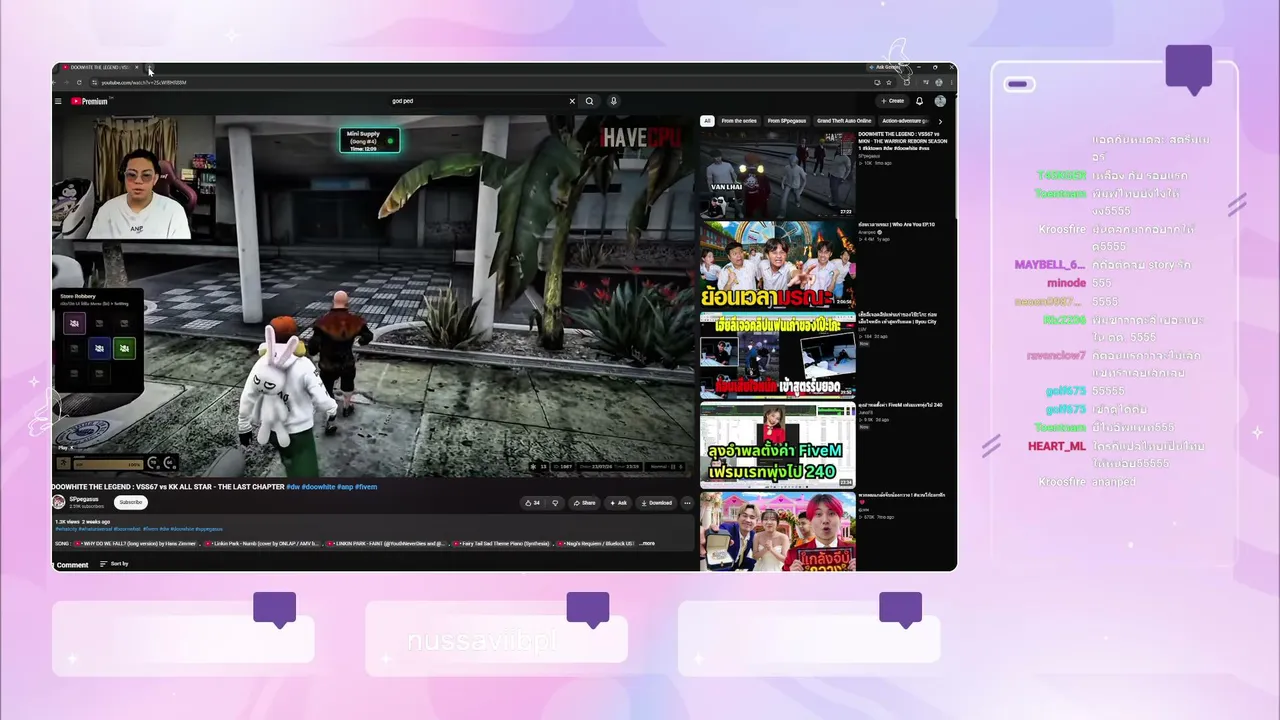Click chat username 'minode'
This screenshot has height=720, width=1280.
(x=1066, y=283)
